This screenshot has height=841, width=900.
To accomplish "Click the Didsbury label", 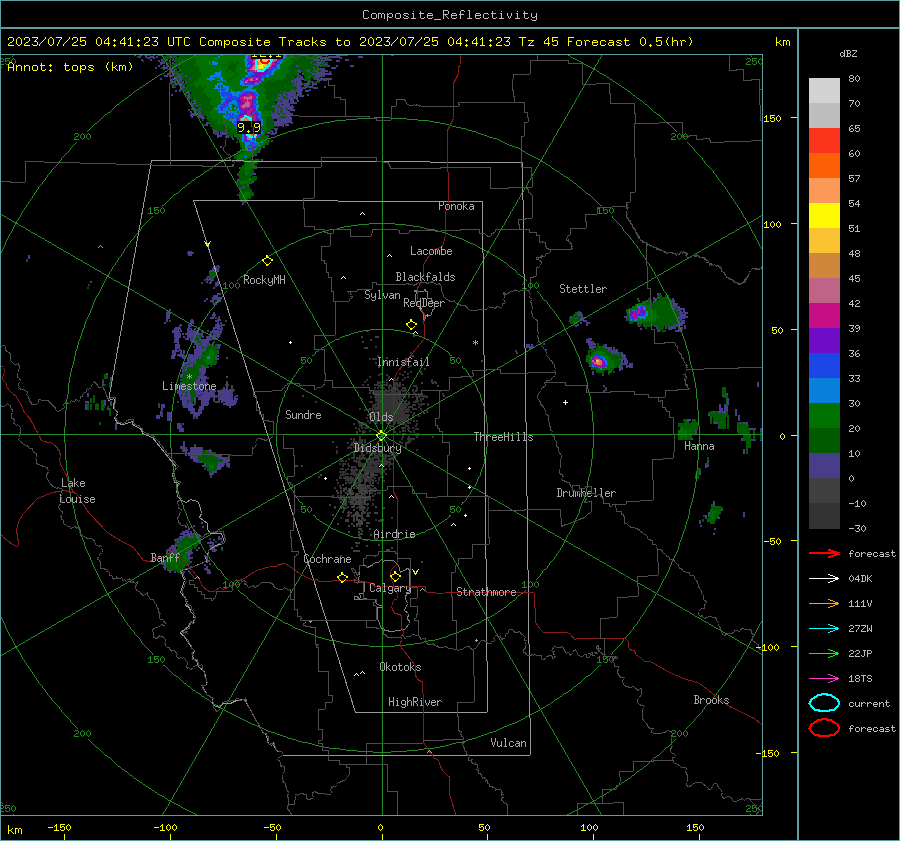I will coord(377,448).
